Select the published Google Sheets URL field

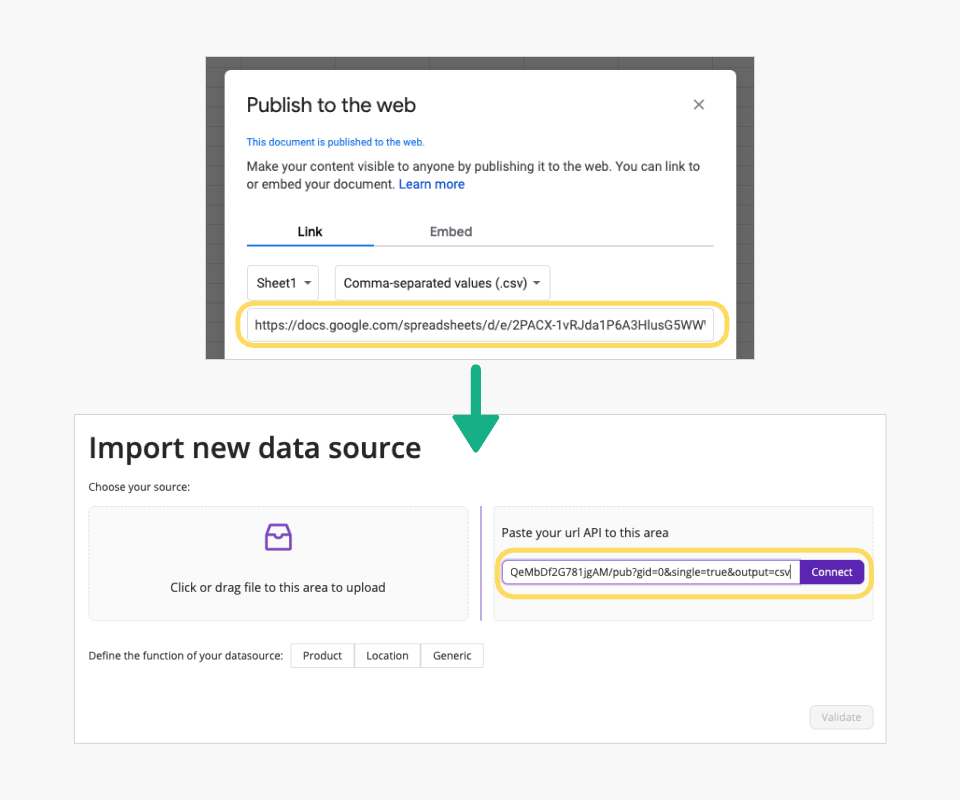(481, 325)
